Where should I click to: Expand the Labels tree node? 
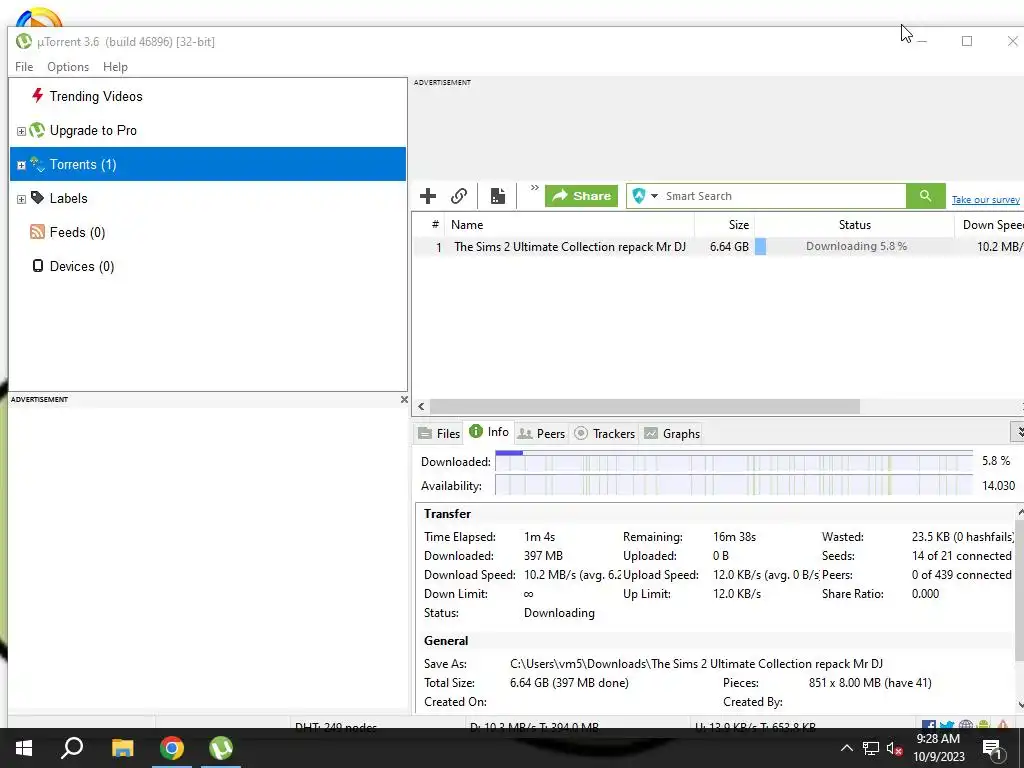(21, 199)
